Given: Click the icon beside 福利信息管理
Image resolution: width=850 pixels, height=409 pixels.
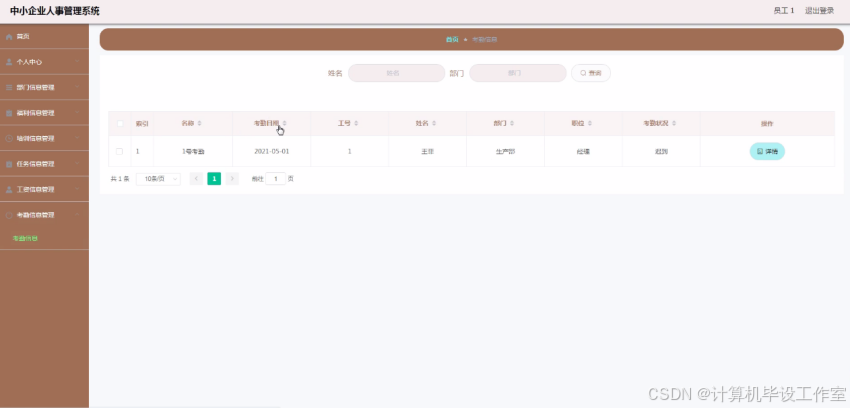Looking at the screenshot, I should click(x=9, y=113).
